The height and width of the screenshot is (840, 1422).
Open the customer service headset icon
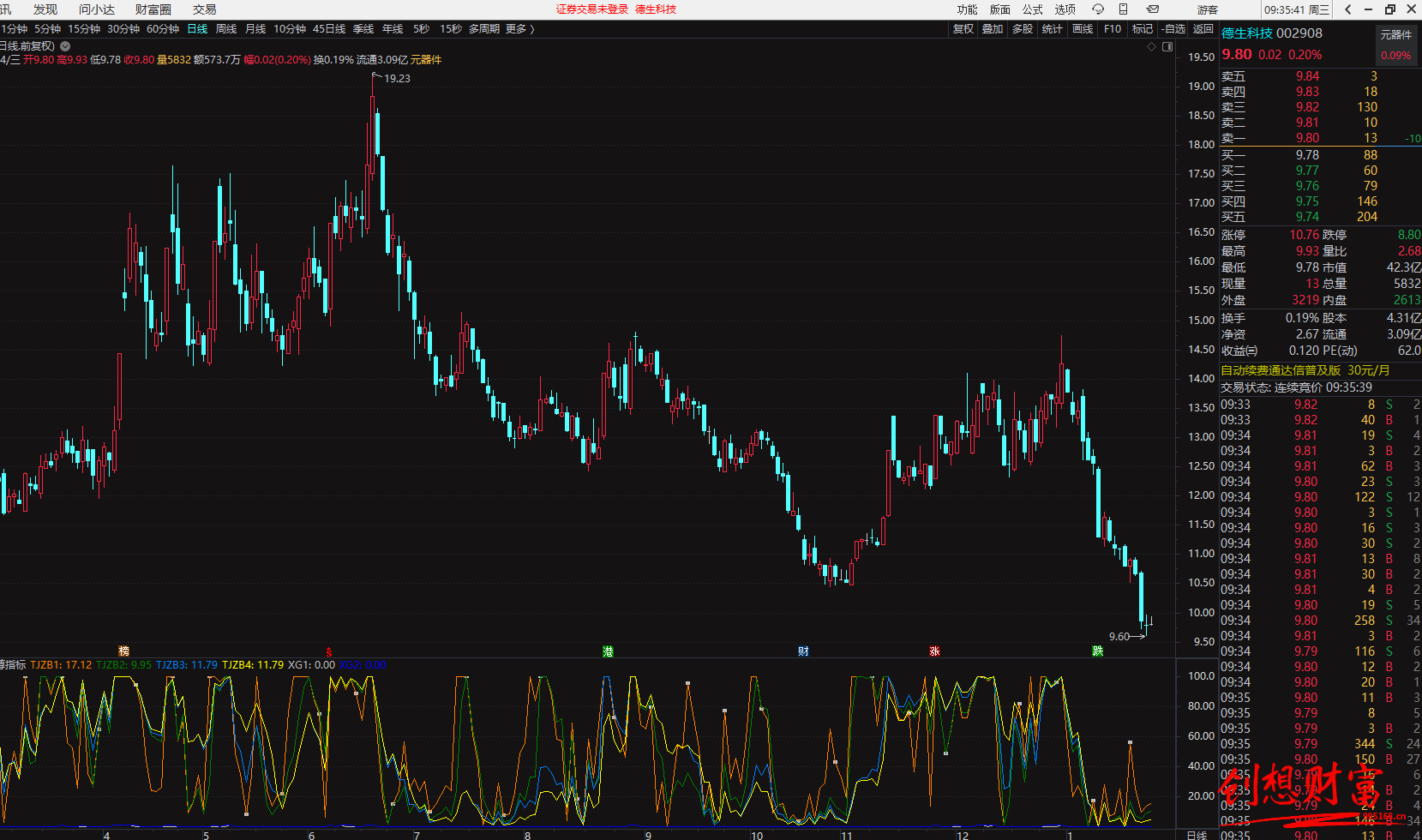point(1098,9)
